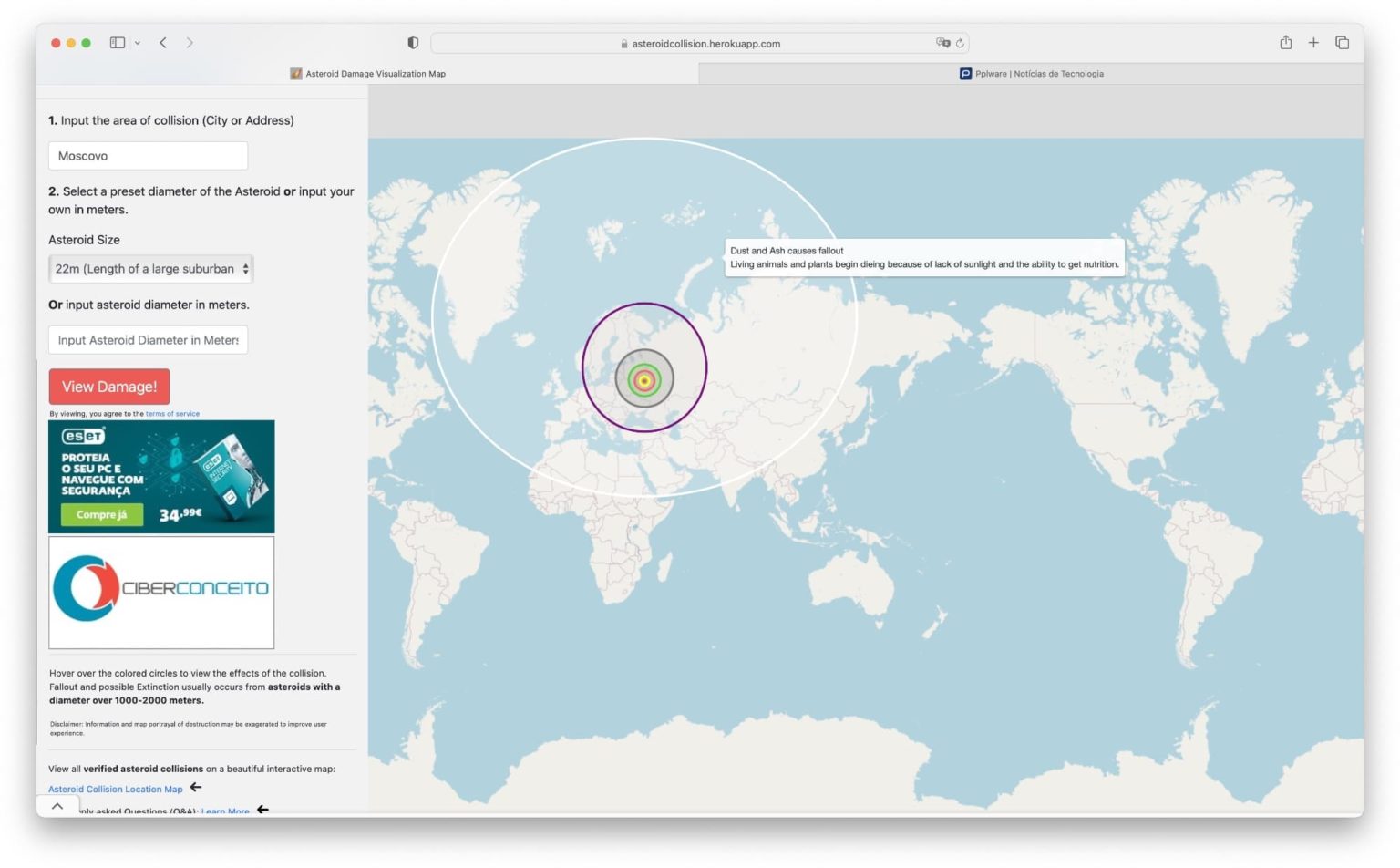Reload the page with refresh icon
The image size is (1400, 868).
(x=960, y=43)
